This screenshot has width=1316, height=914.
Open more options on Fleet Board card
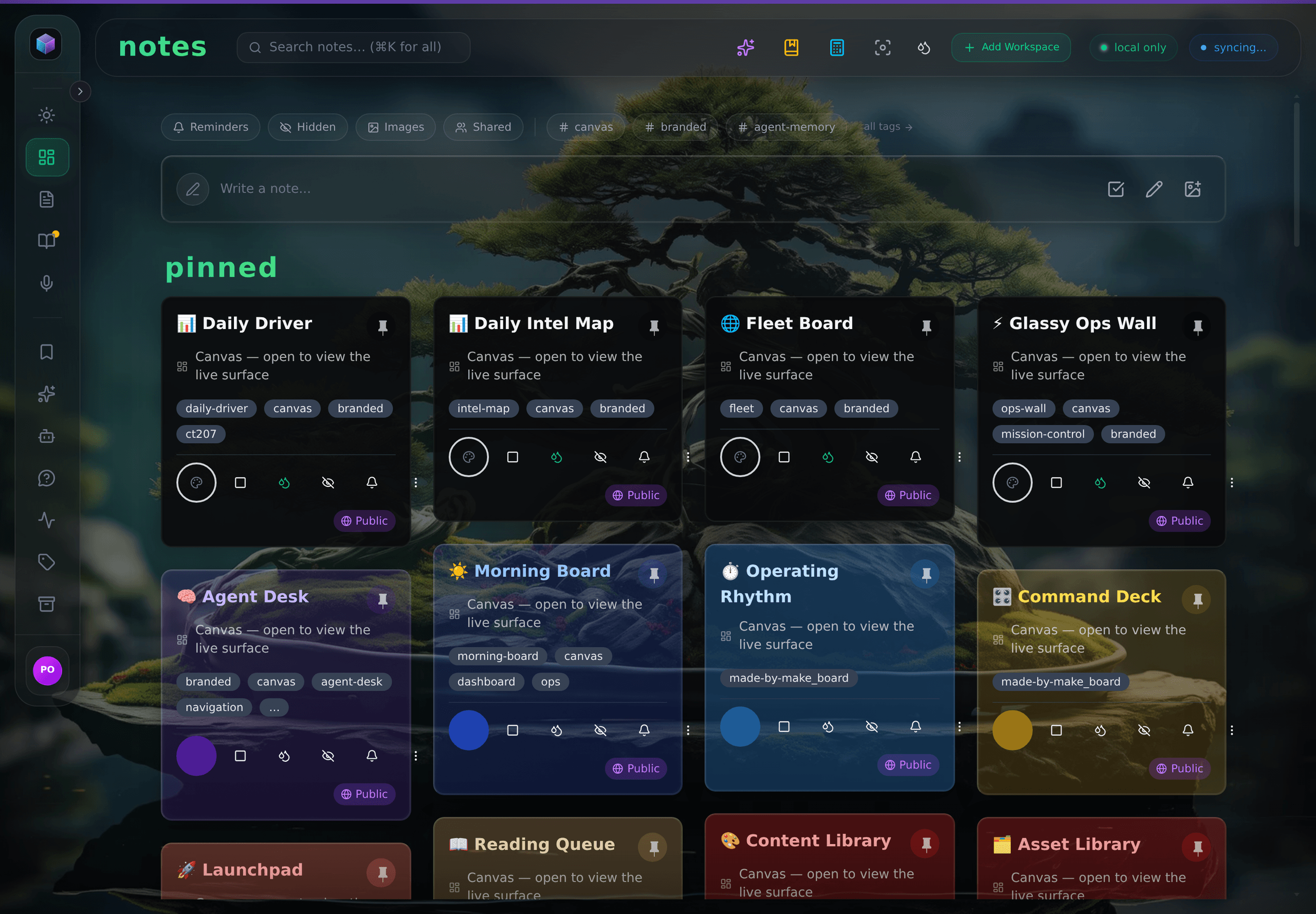959,457
